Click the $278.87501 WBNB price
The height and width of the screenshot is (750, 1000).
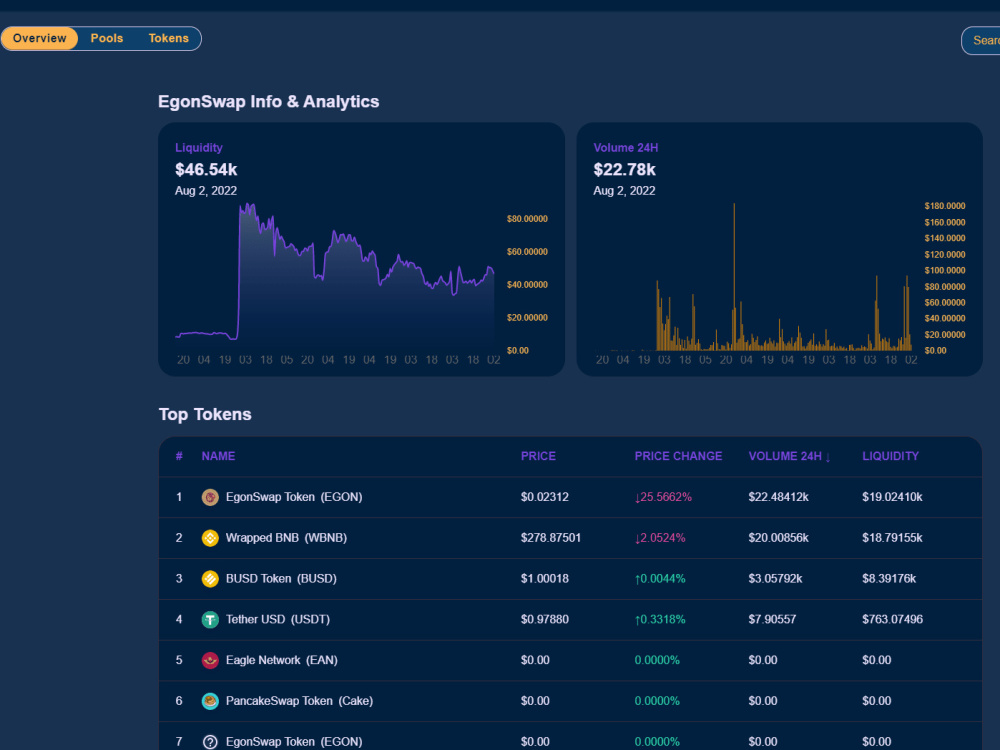pyautogui.click(x=550, y=538)
